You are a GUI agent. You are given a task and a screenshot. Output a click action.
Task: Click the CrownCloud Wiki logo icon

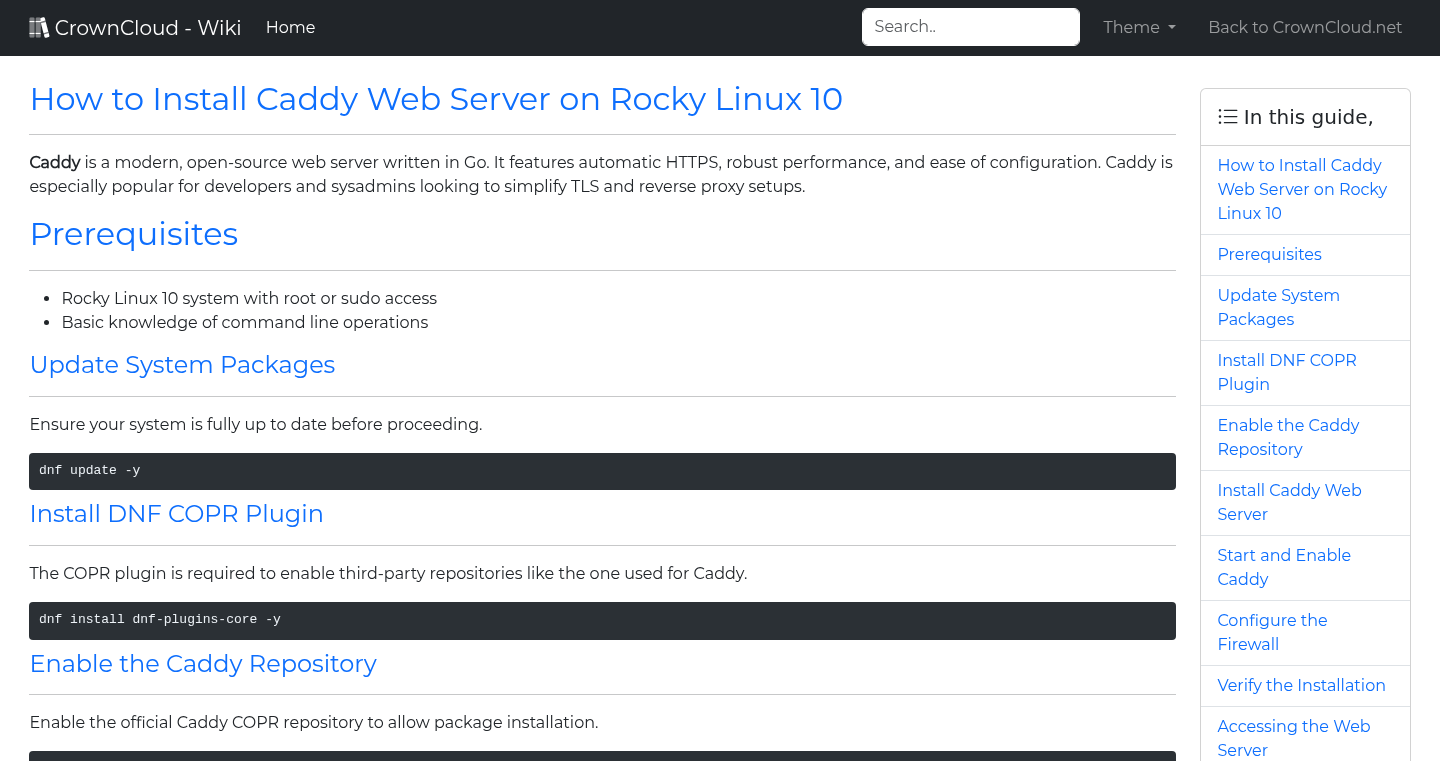click(x=39, y=26)
